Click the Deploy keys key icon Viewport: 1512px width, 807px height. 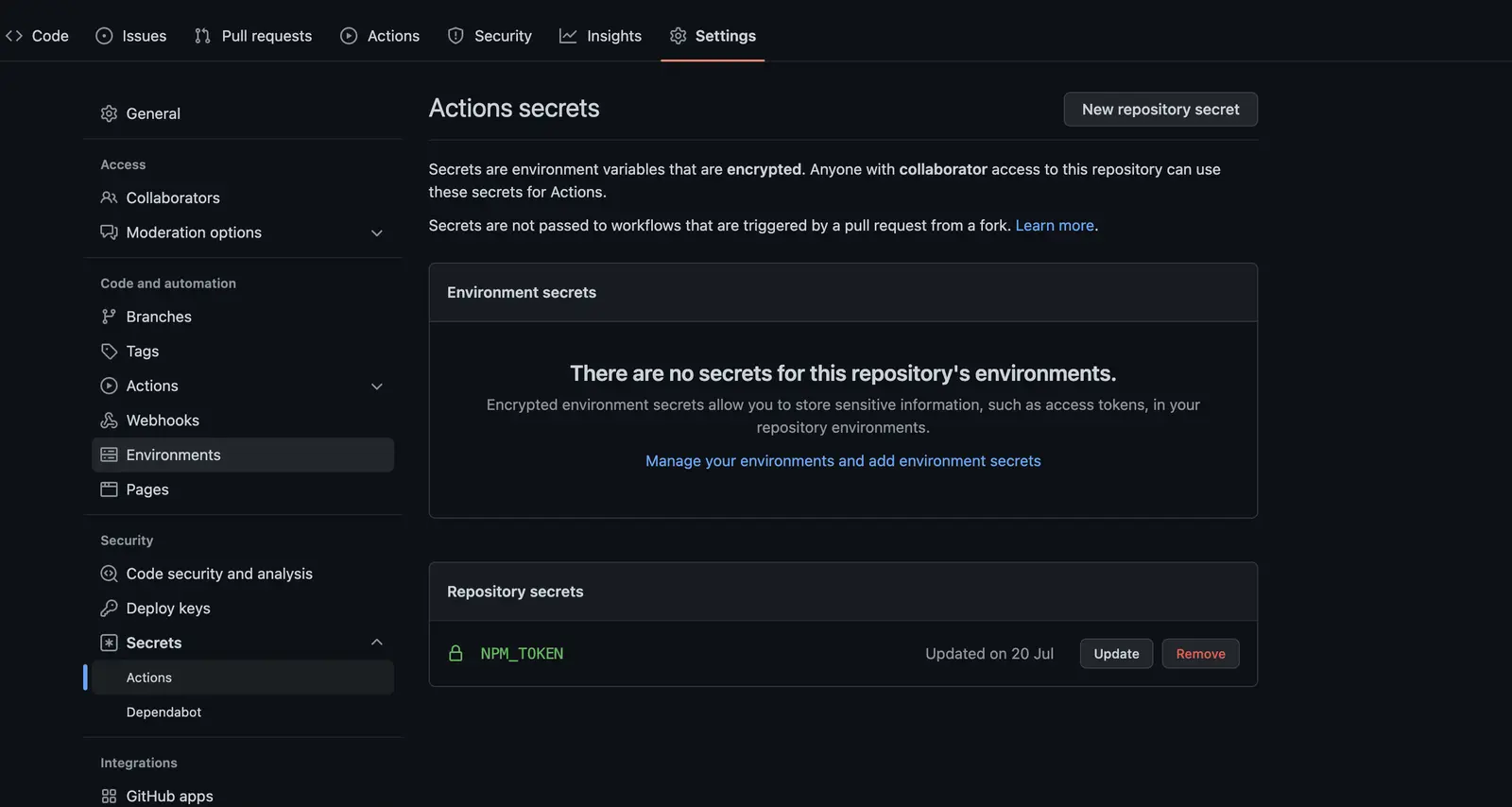tap(109, 609)
